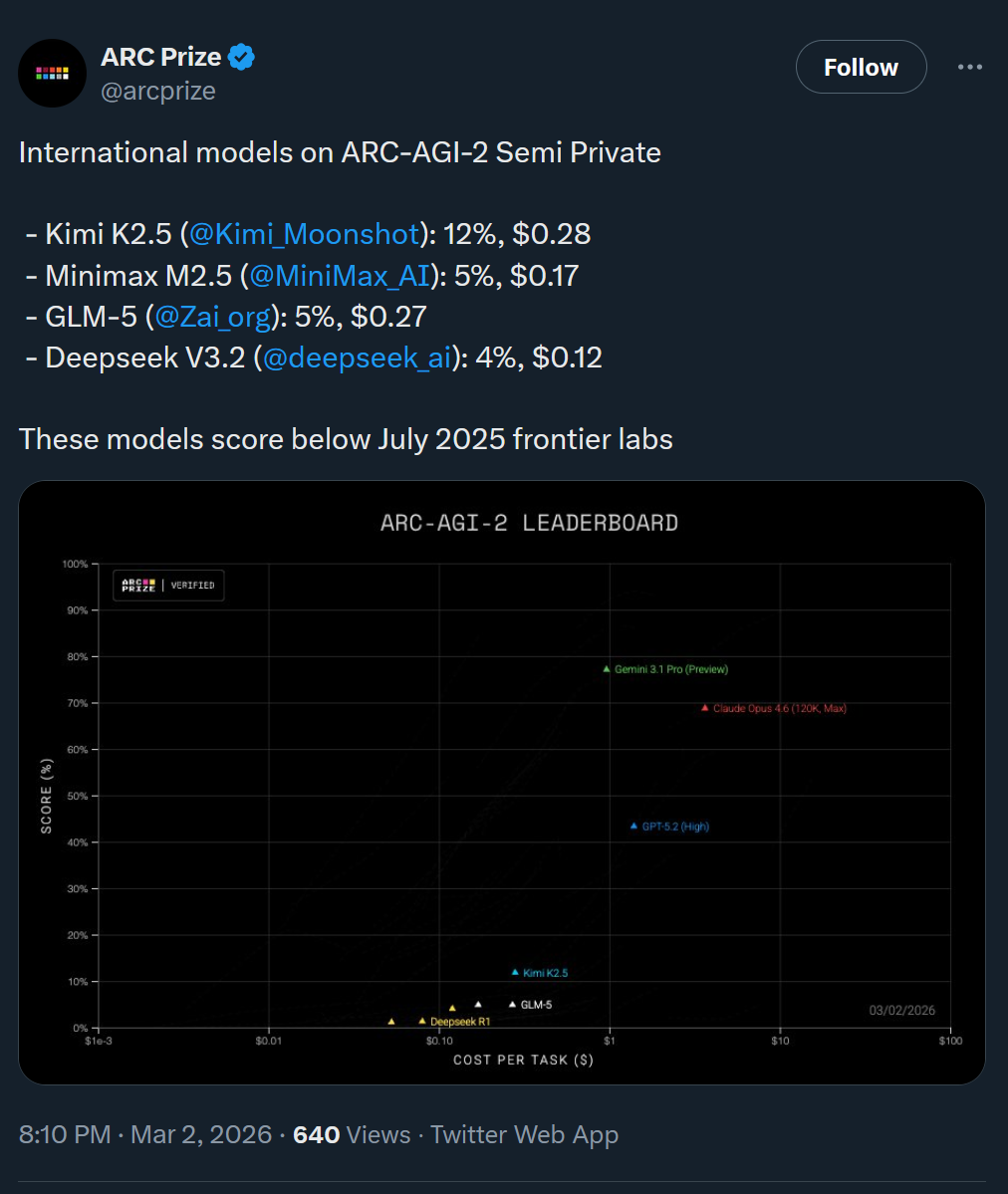Click the white GLM-5 triangle marker
Screen dimensions: 1008x1194
point(513,1005)
